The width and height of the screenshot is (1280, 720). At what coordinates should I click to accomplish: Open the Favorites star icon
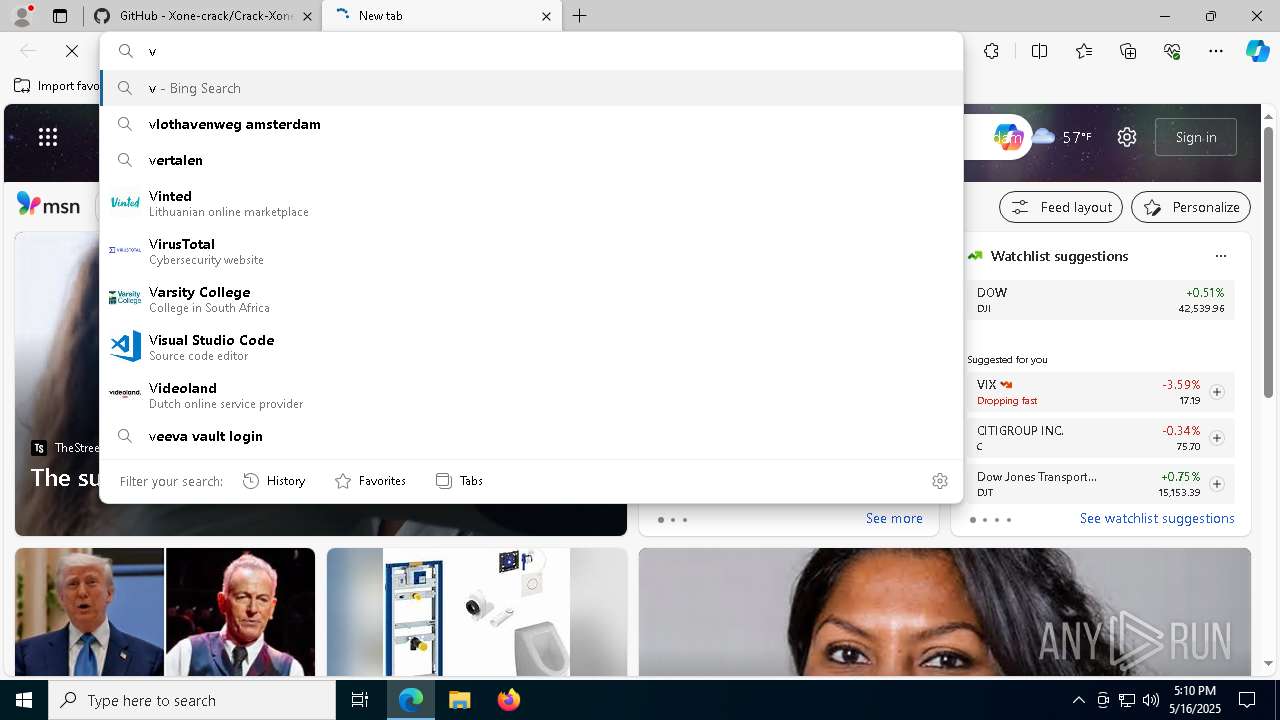tap(1084, 51)
